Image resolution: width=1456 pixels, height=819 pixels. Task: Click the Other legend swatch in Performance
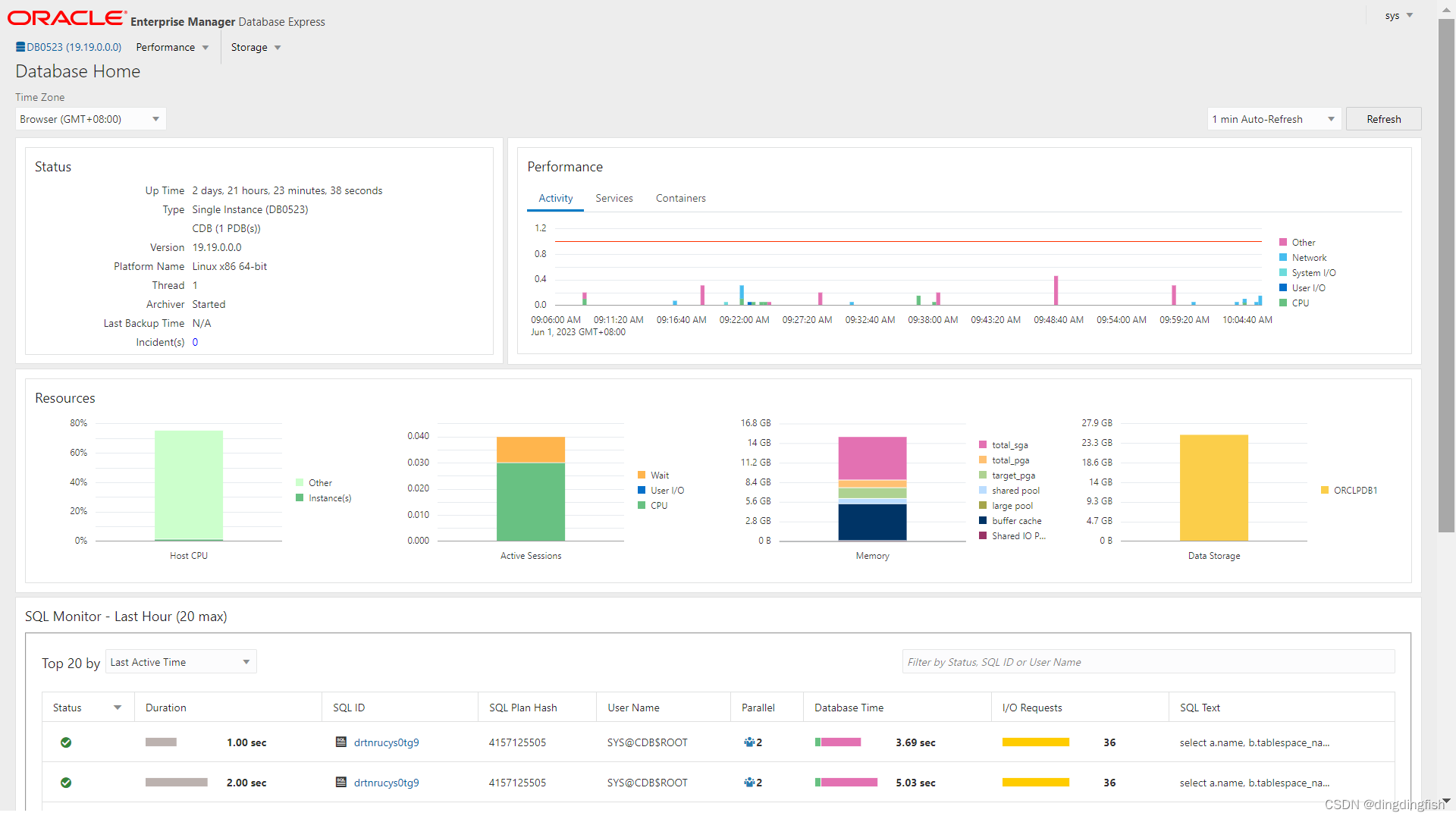click(1283, 243)
